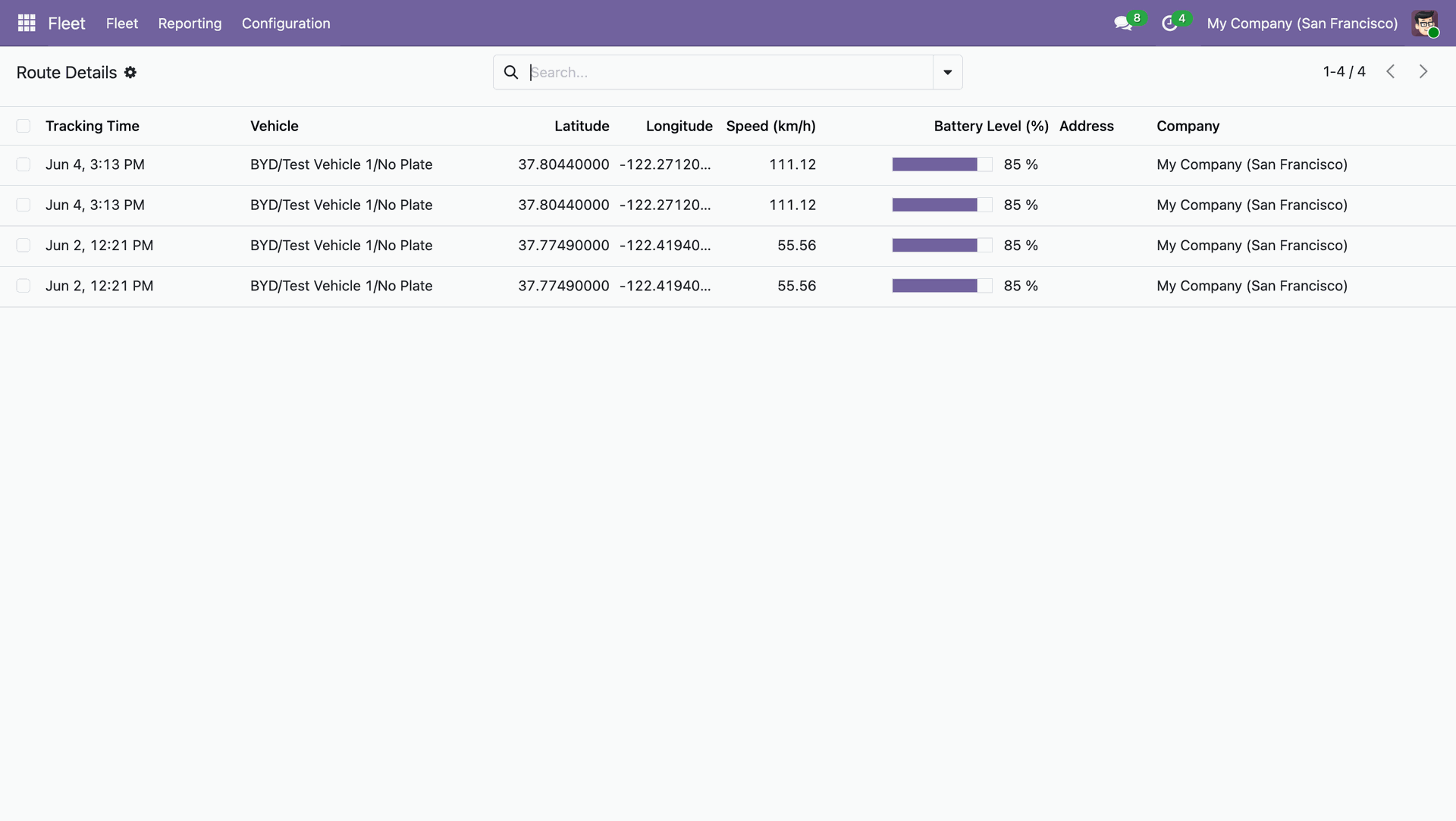This screenshot has height=821, width=1456.
Task: Click third row's longitude -122.41940...
Action: coord(665,245)
